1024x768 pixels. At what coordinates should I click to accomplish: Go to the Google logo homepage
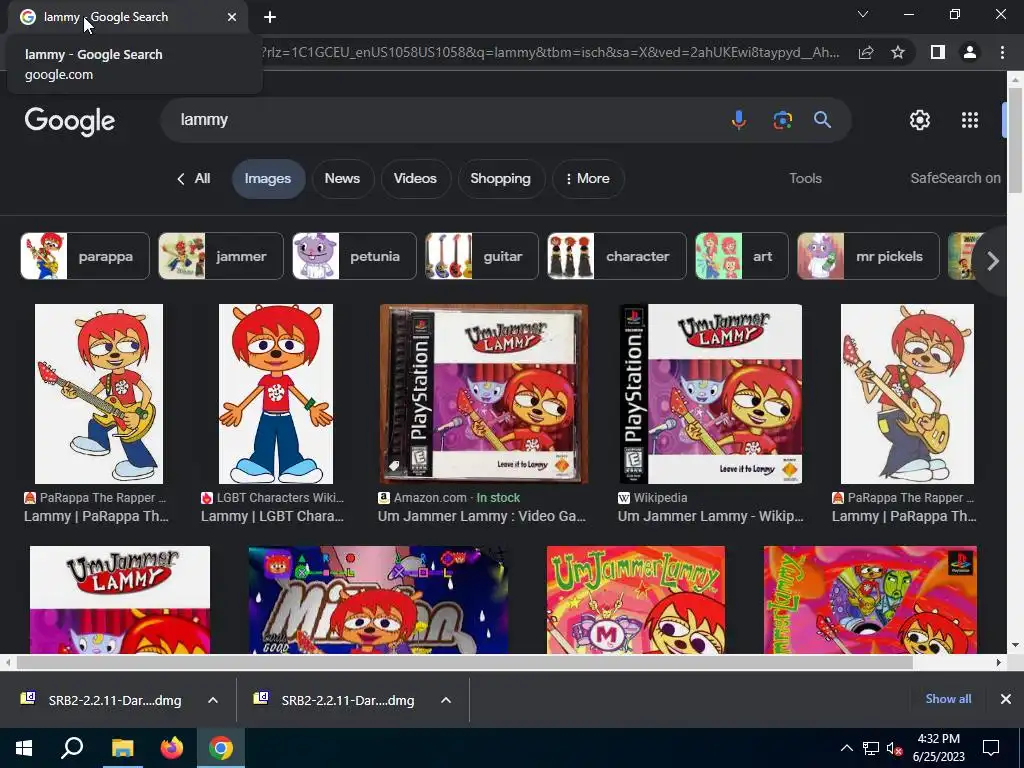(x=70, y=121)
